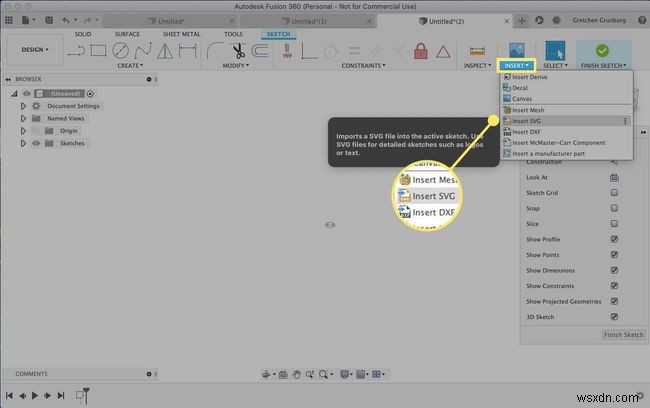Select the Fillet tool in Modify

point(215,51)
